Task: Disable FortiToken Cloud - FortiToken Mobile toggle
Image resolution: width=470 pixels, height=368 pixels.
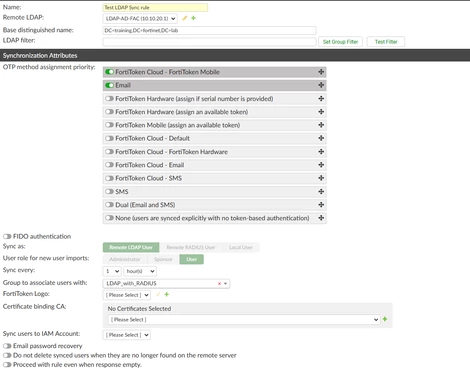Action: coord(109,72)
